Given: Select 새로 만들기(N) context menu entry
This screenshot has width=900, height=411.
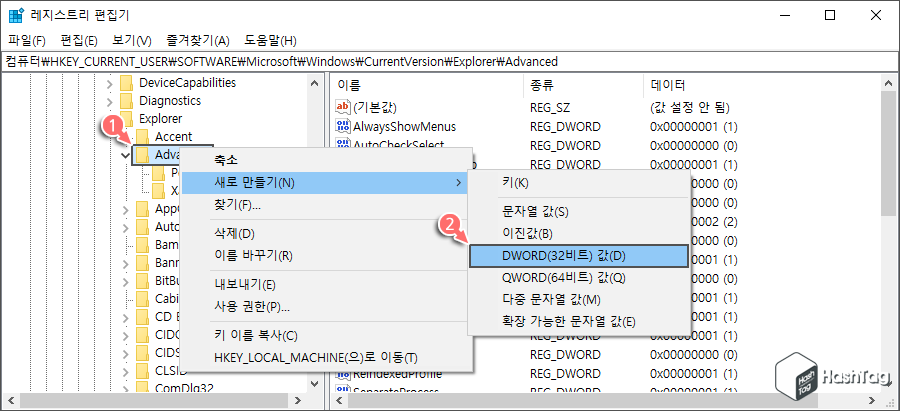Looking at the screenshot, I should [325, 183].
